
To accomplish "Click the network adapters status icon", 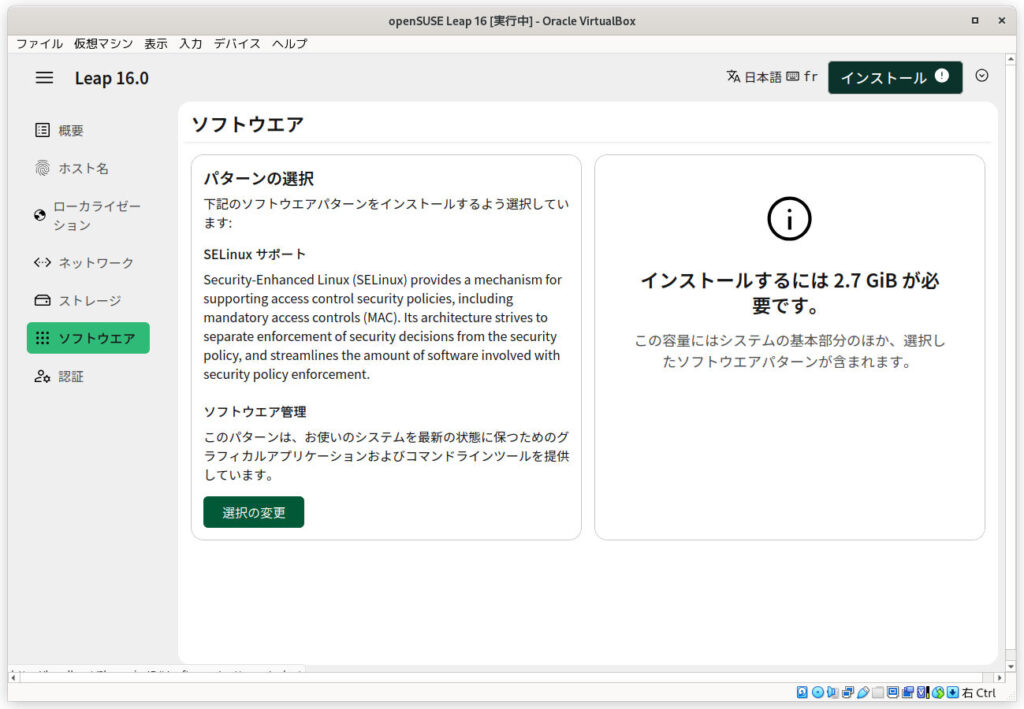I will point(848,692).
